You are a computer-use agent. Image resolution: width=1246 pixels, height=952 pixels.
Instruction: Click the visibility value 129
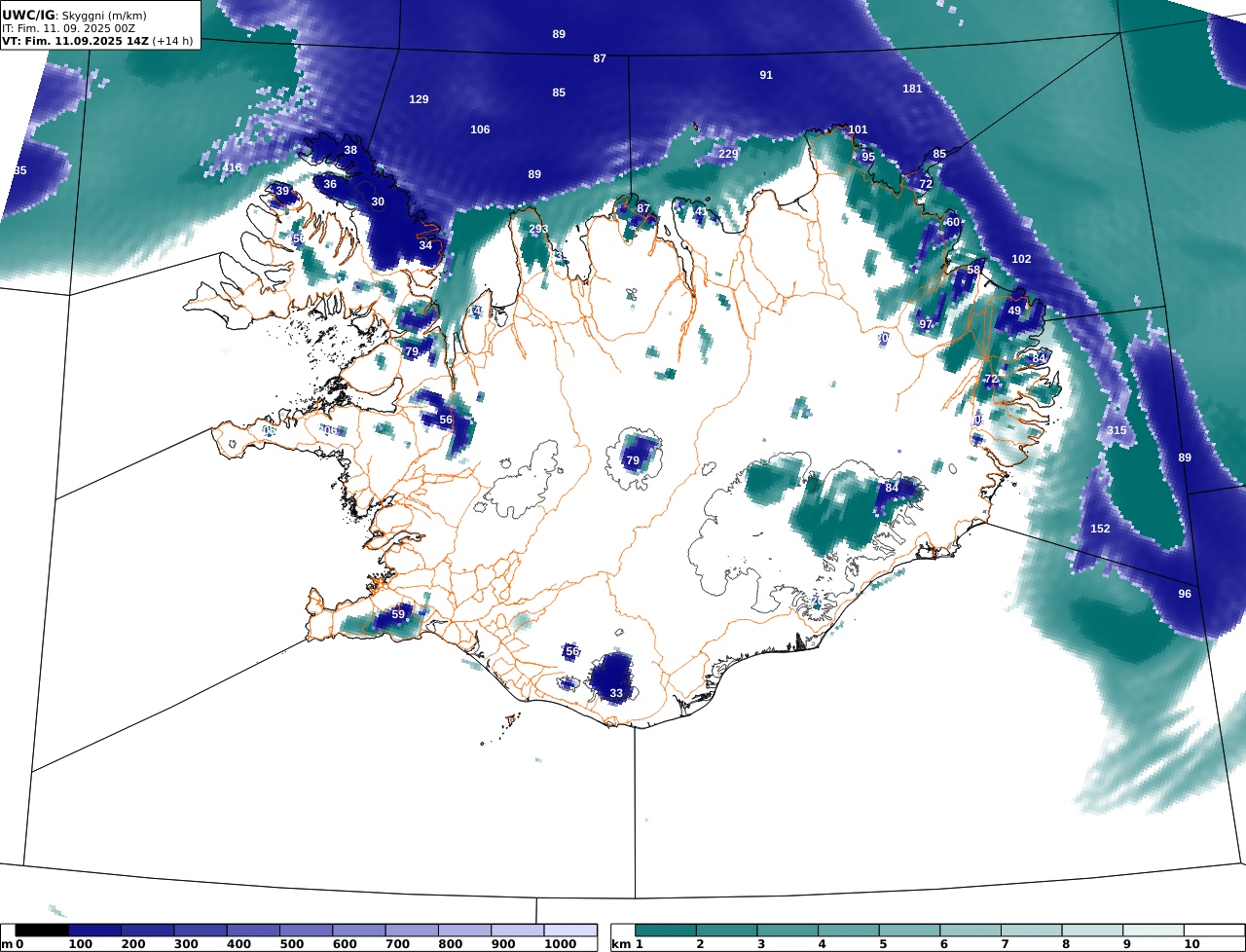point(419,99)
